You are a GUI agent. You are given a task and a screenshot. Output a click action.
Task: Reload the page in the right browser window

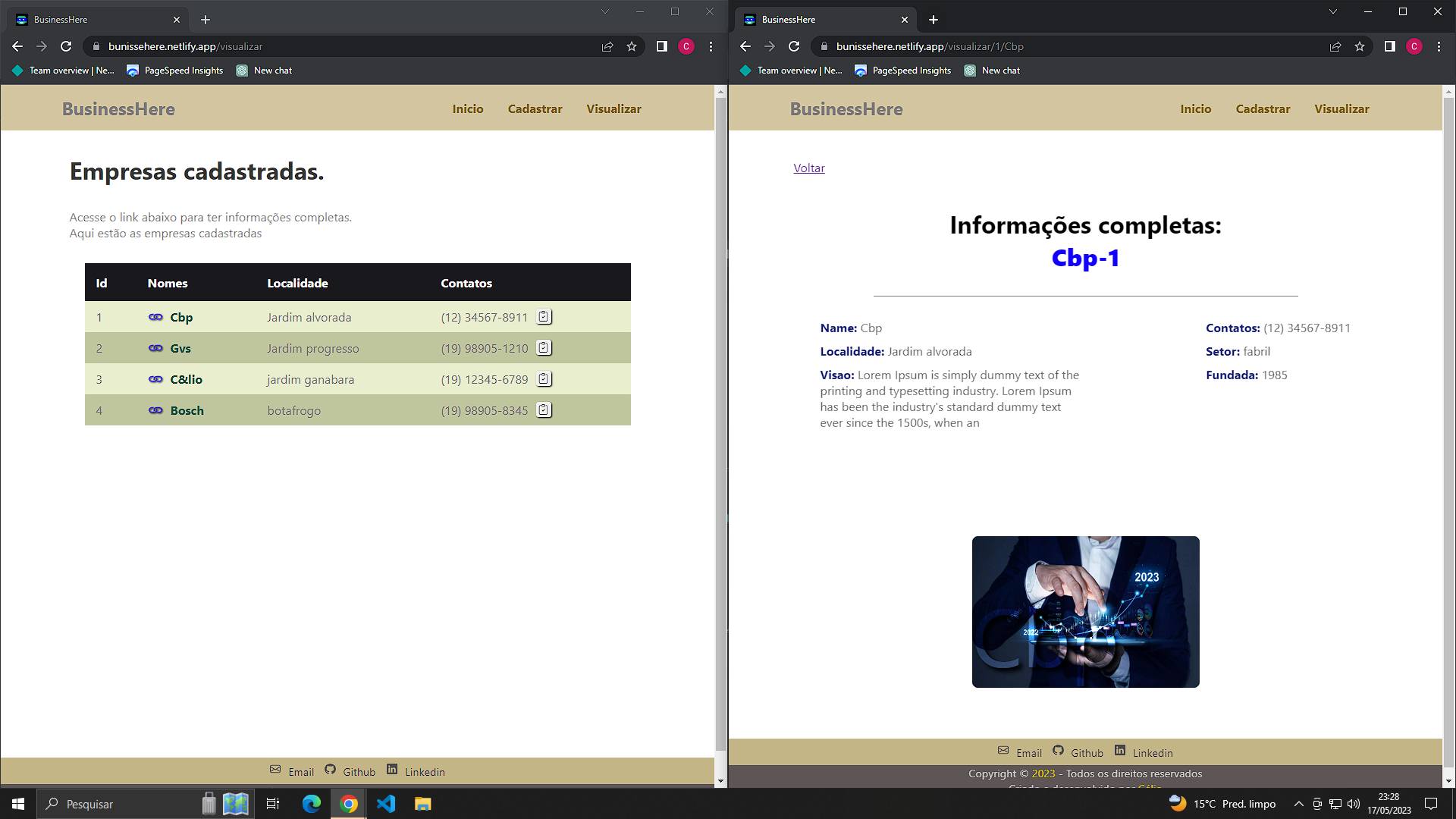[794, 46]
